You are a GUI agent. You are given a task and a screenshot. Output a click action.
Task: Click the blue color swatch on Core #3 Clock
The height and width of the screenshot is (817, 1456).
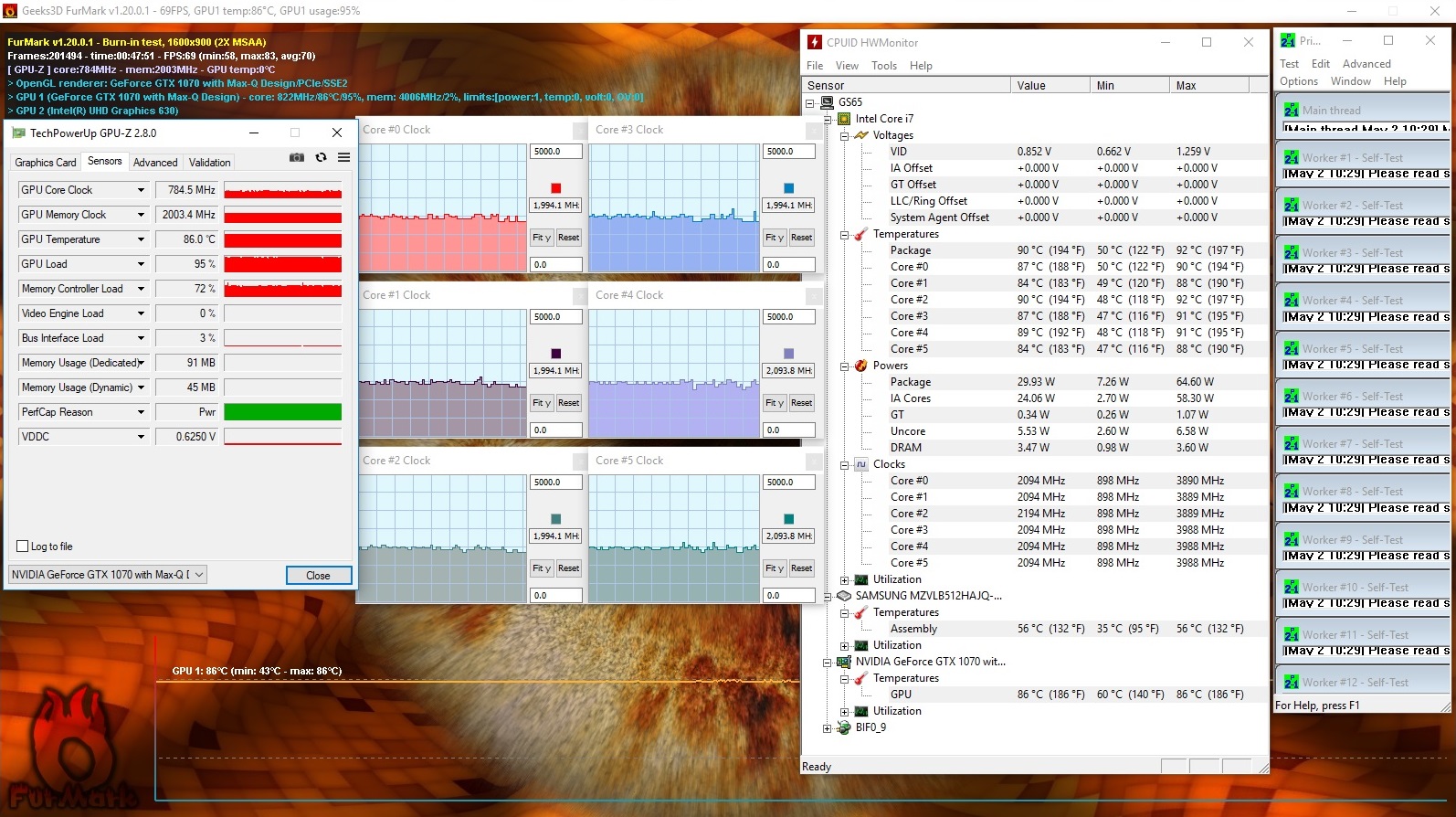click(788, 188)
